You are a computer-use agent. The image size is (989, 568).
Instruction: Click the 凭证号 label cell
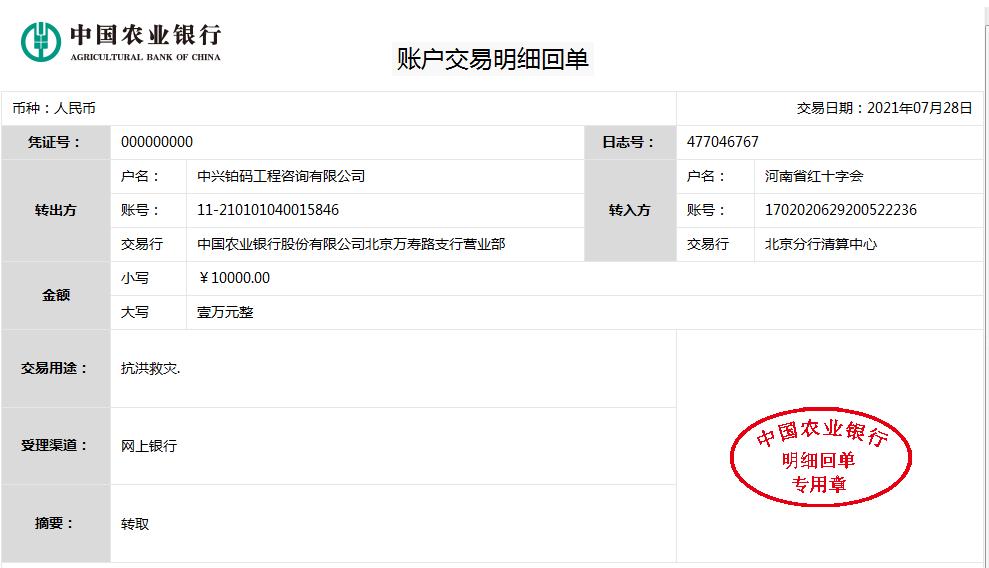[x=56, y=142]
